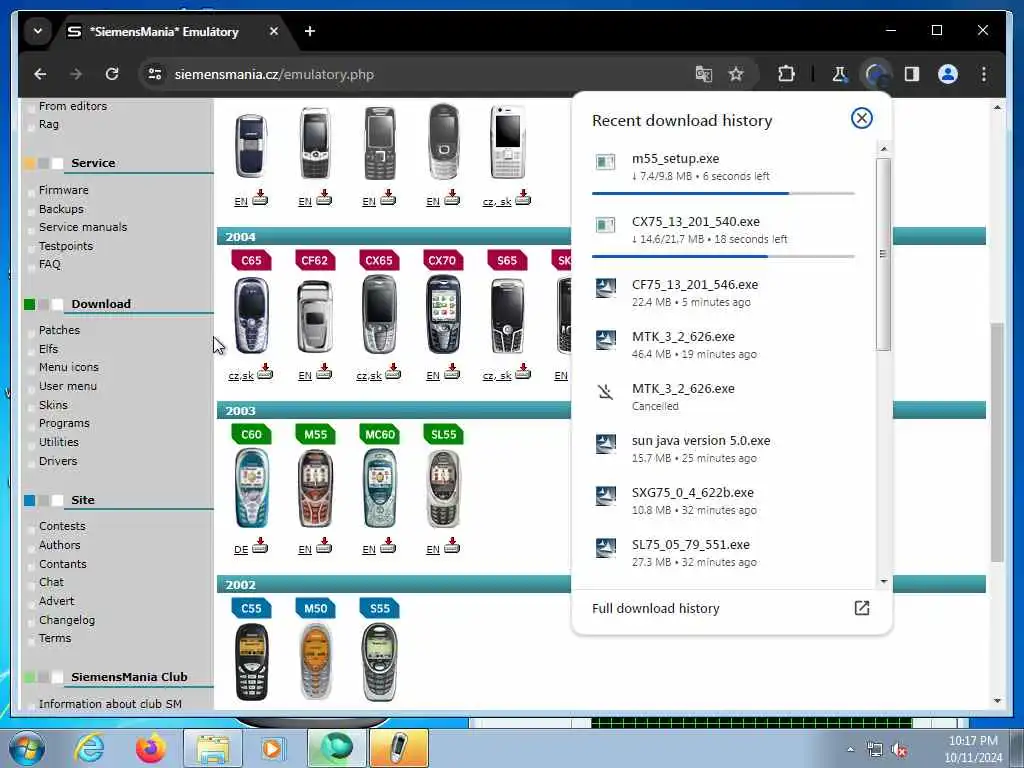
Task: Close the SiemensMania Emulátory tab
Action: pos(274,31)
